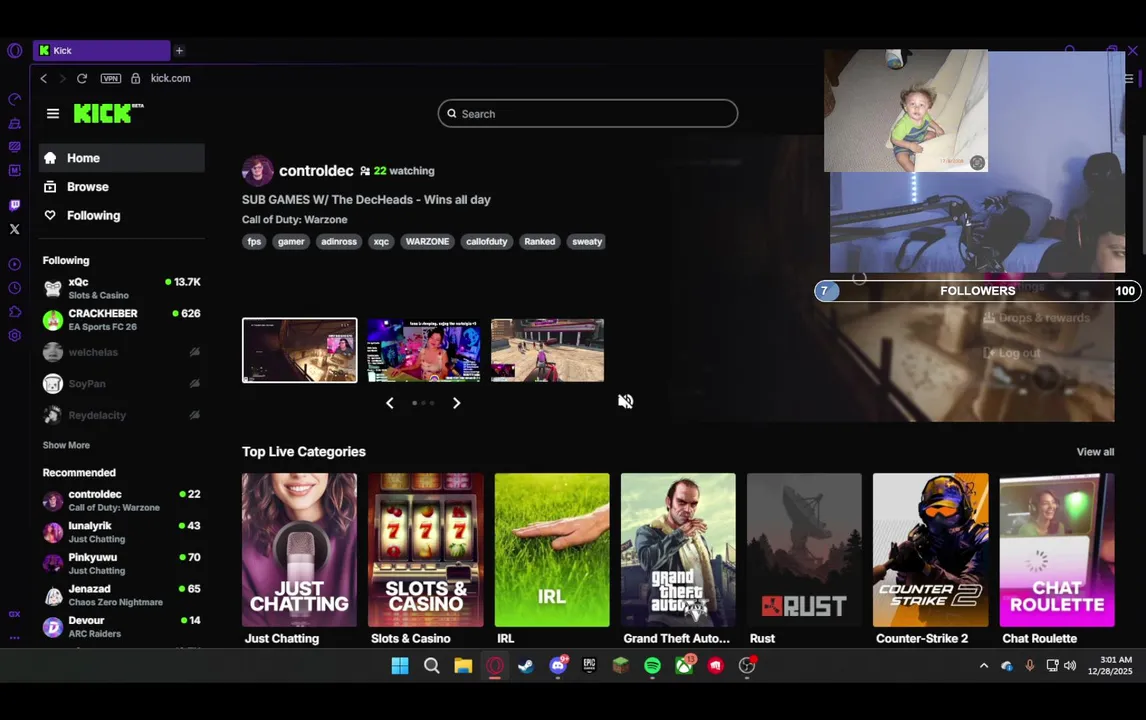The image size is (1146, 720).
Task: Open Epic Games Launcher from taskbar
Action: coord(590,665)
